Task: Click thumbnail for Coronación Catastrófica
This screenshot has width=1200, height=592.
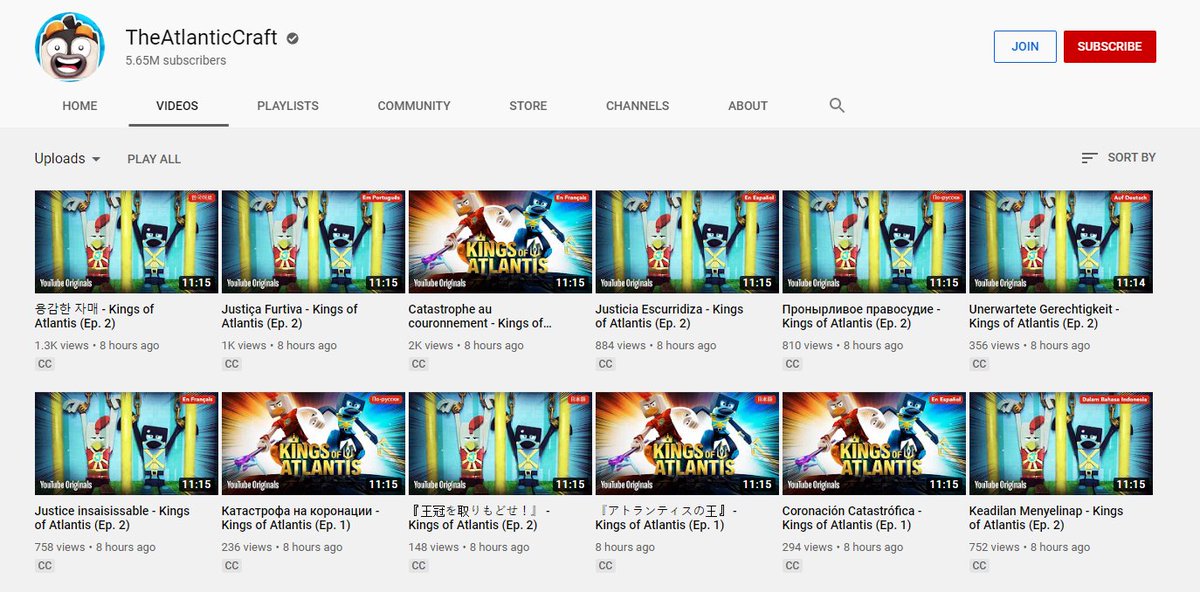Action: click(x=874, y=444)
